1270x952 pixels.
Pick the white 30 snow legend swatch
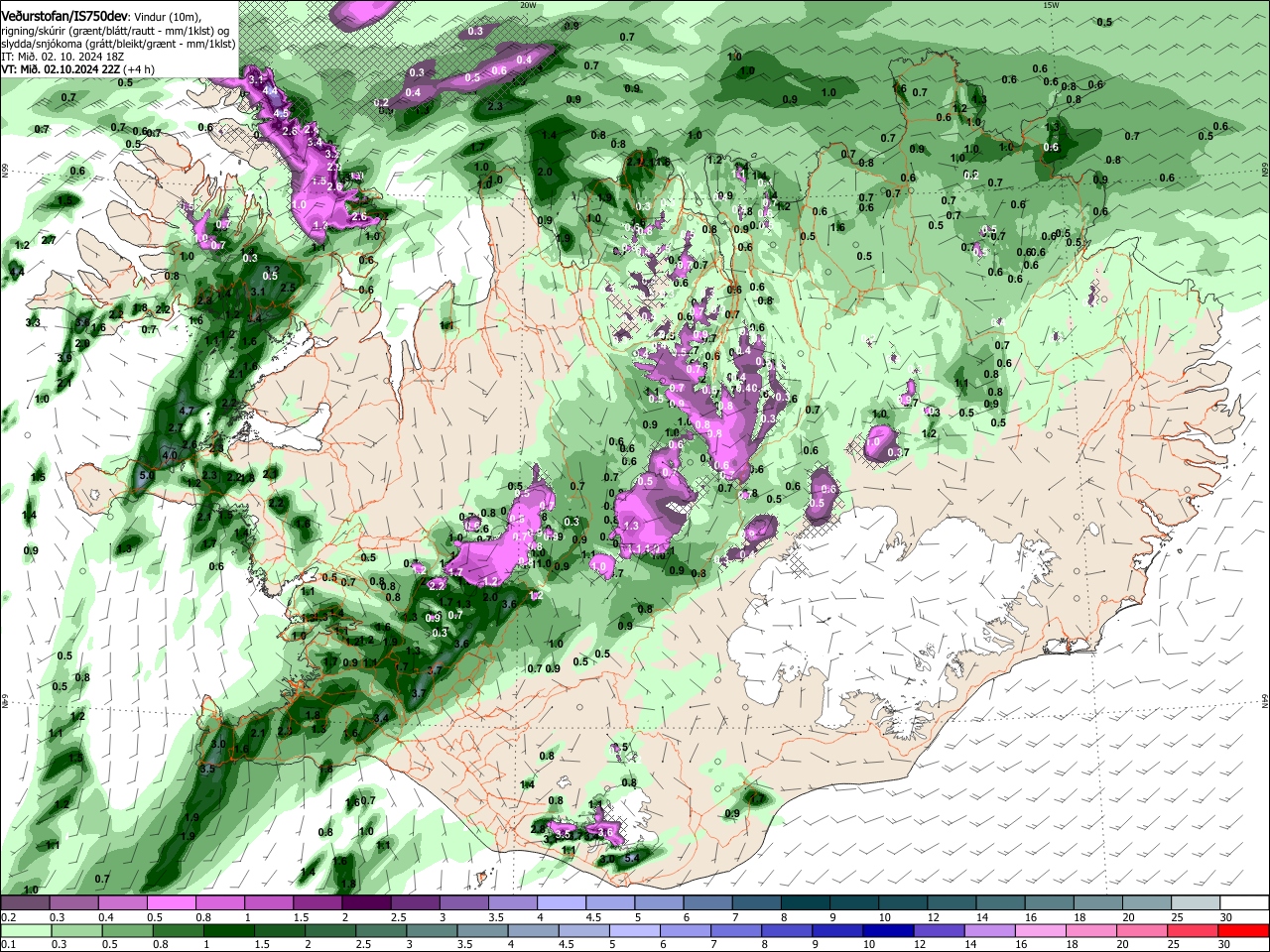pos(1244,902)
